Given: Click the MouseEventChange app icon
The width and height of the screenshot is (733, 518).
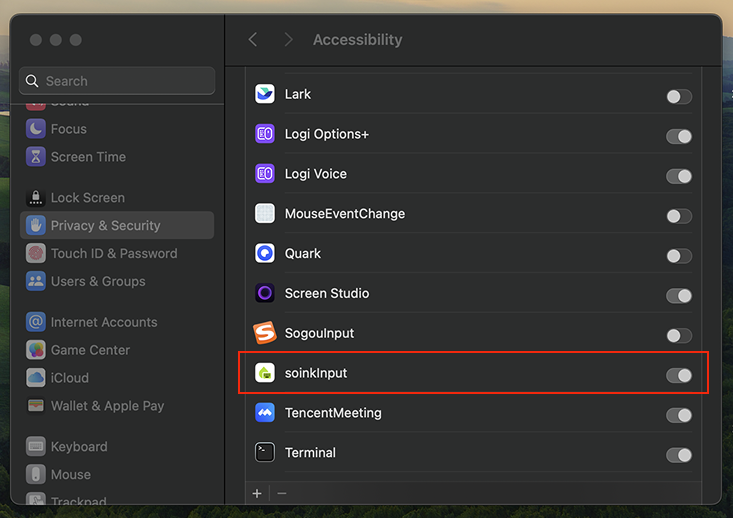Looking at the screenshot, I should point(265,214).
